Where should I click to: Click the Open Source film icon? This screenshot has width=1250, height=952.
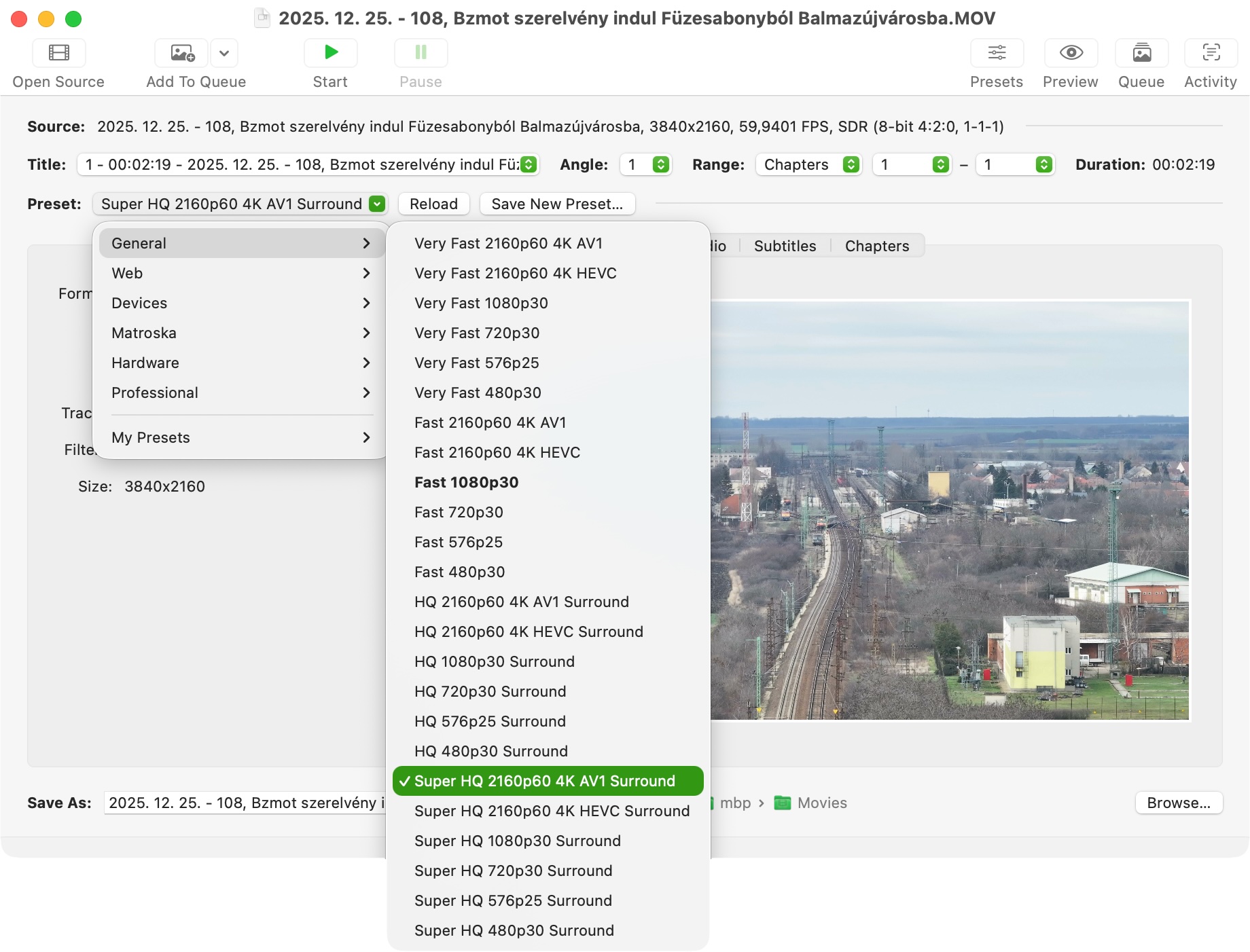[x=59, y=53]
